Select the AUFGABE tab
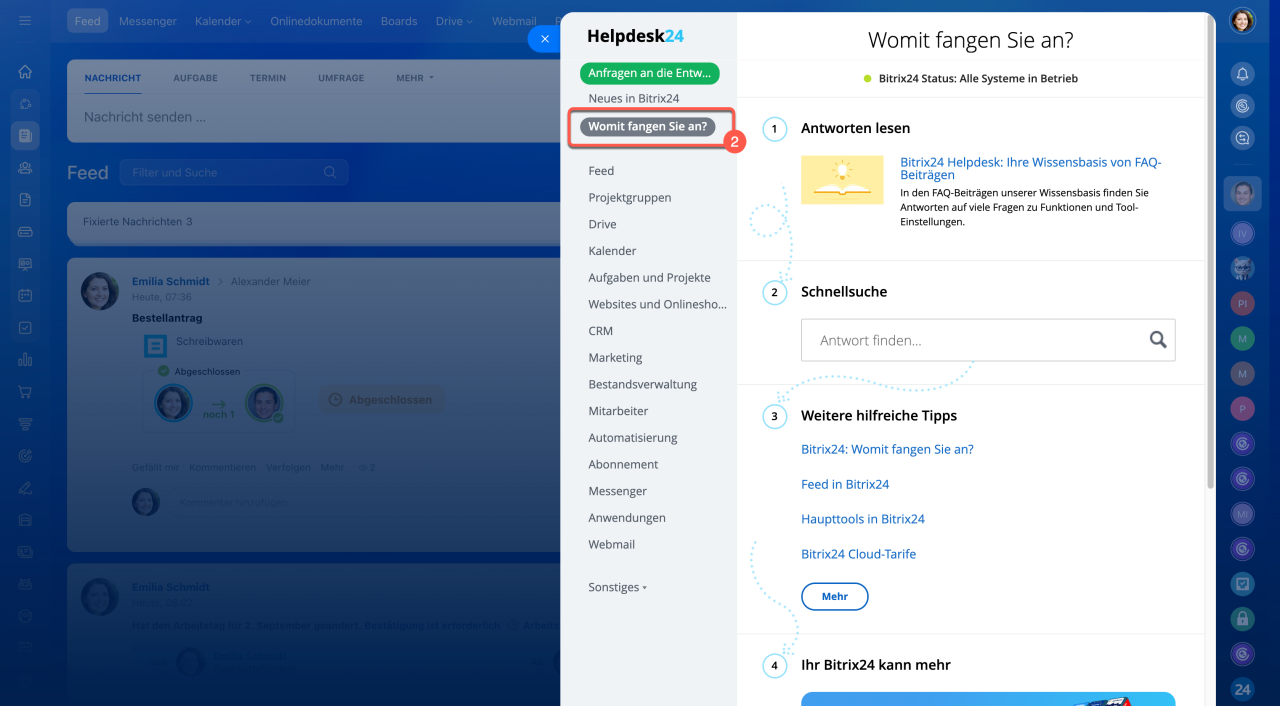1280x706 pixels. click(195, 78)
